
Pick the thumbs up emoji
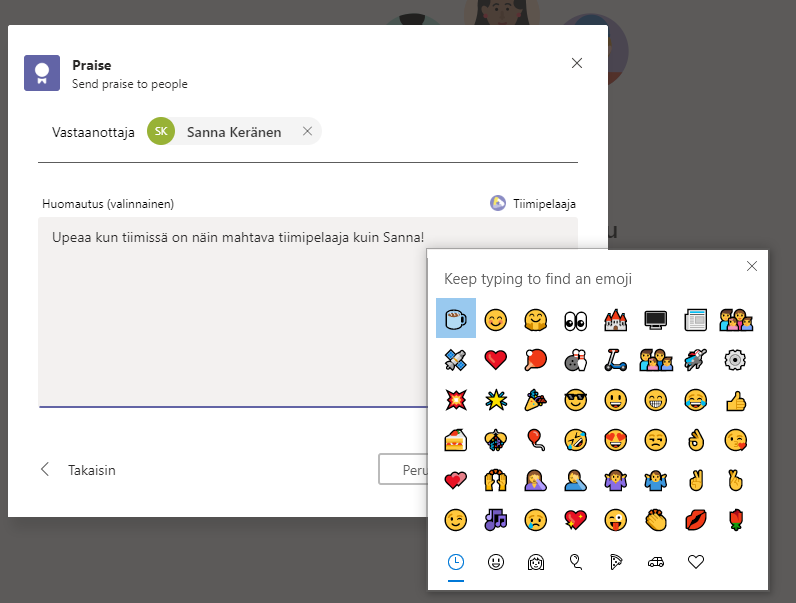(x=736, y=400)
